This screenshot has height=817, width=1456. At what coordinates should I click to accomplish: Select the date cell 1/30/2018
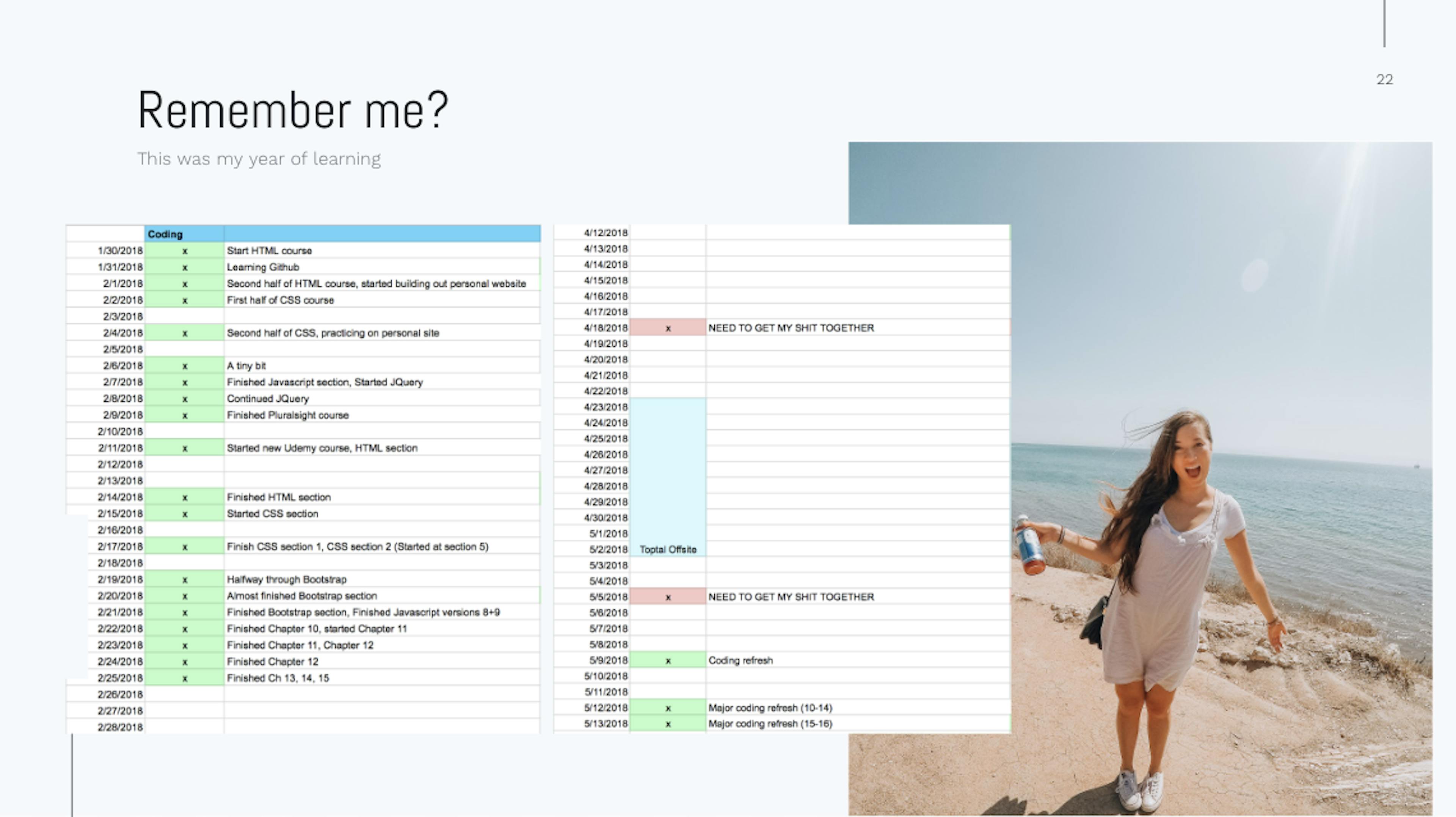coord(106,250)
